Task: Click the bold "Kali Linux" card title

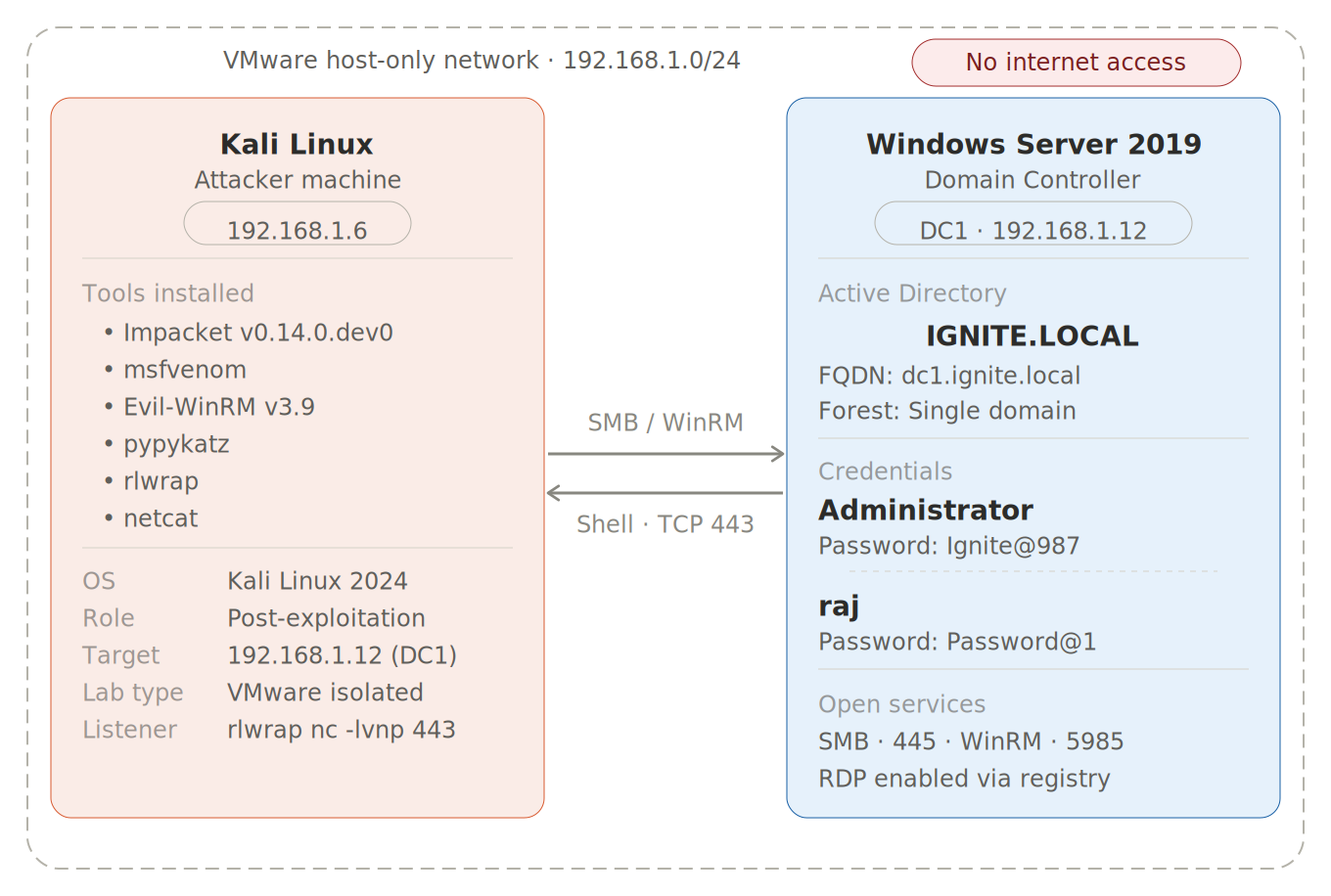Action: point(297,144)
